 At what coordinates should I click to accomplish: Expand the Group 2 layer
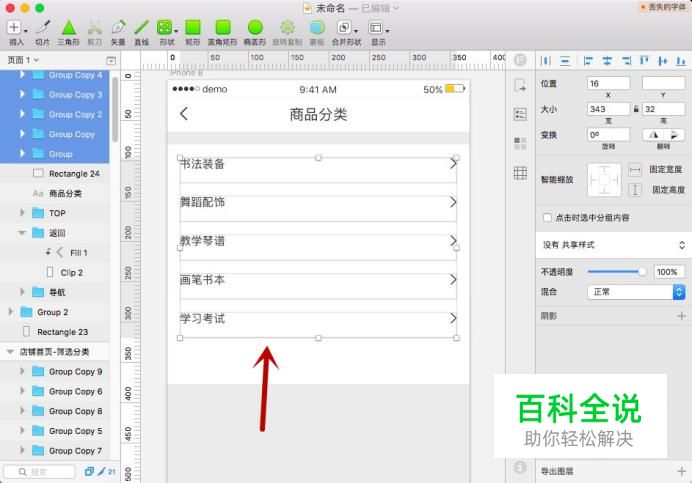pos(11,312)
